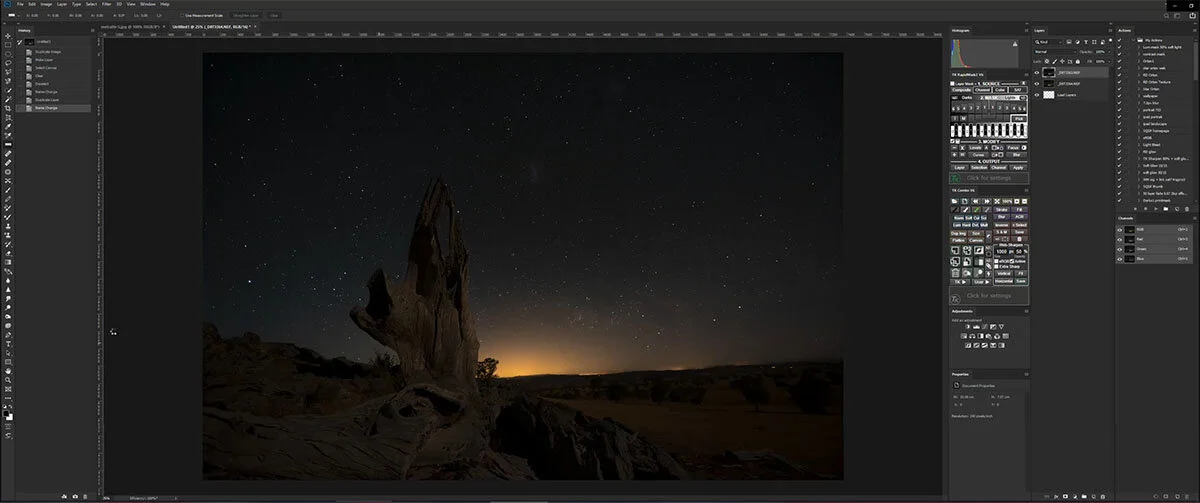Viewport: 1200px width, 503px height.
Task: Create new snapshot in History panel
Action: click(x=74, y=496)
